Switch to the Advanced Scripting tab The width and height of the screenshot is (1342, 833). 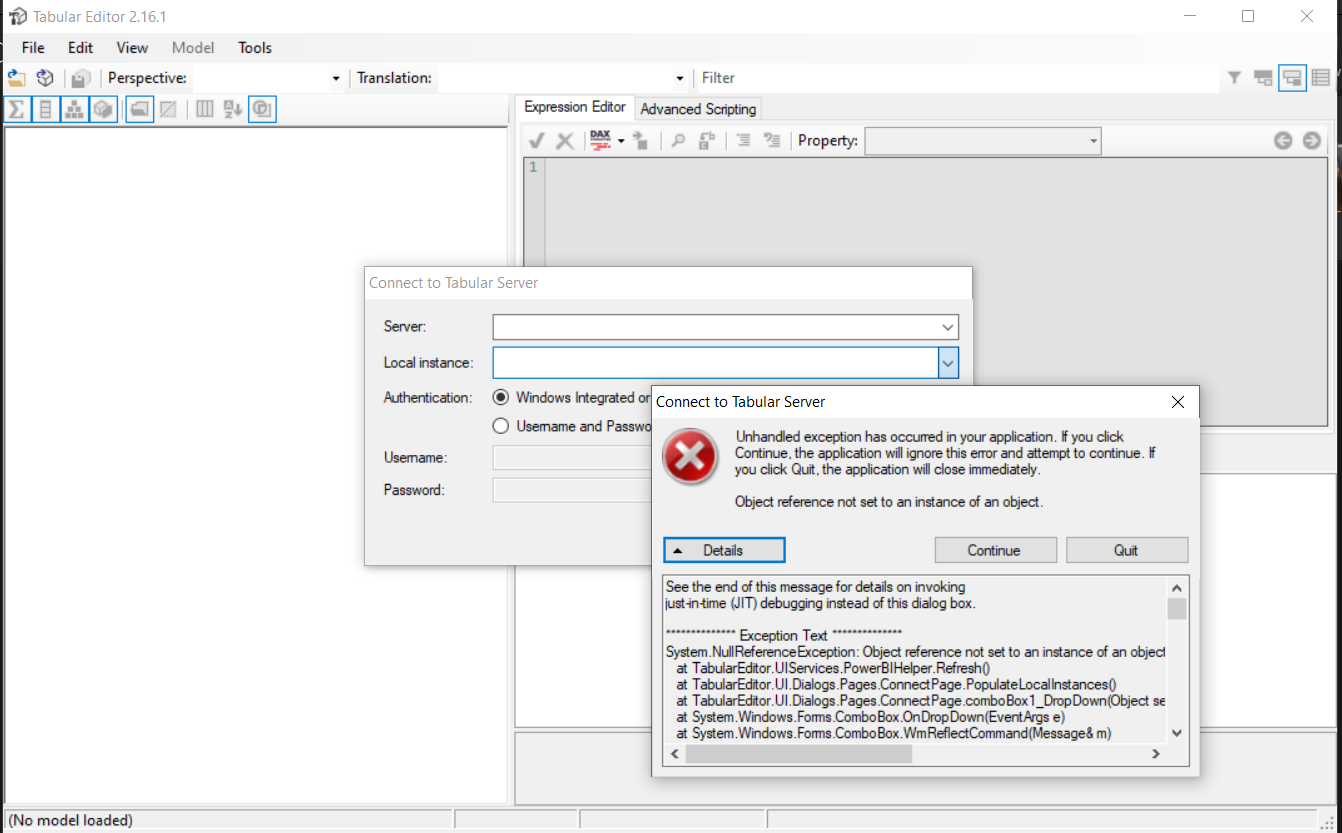[x=698, y=109]
